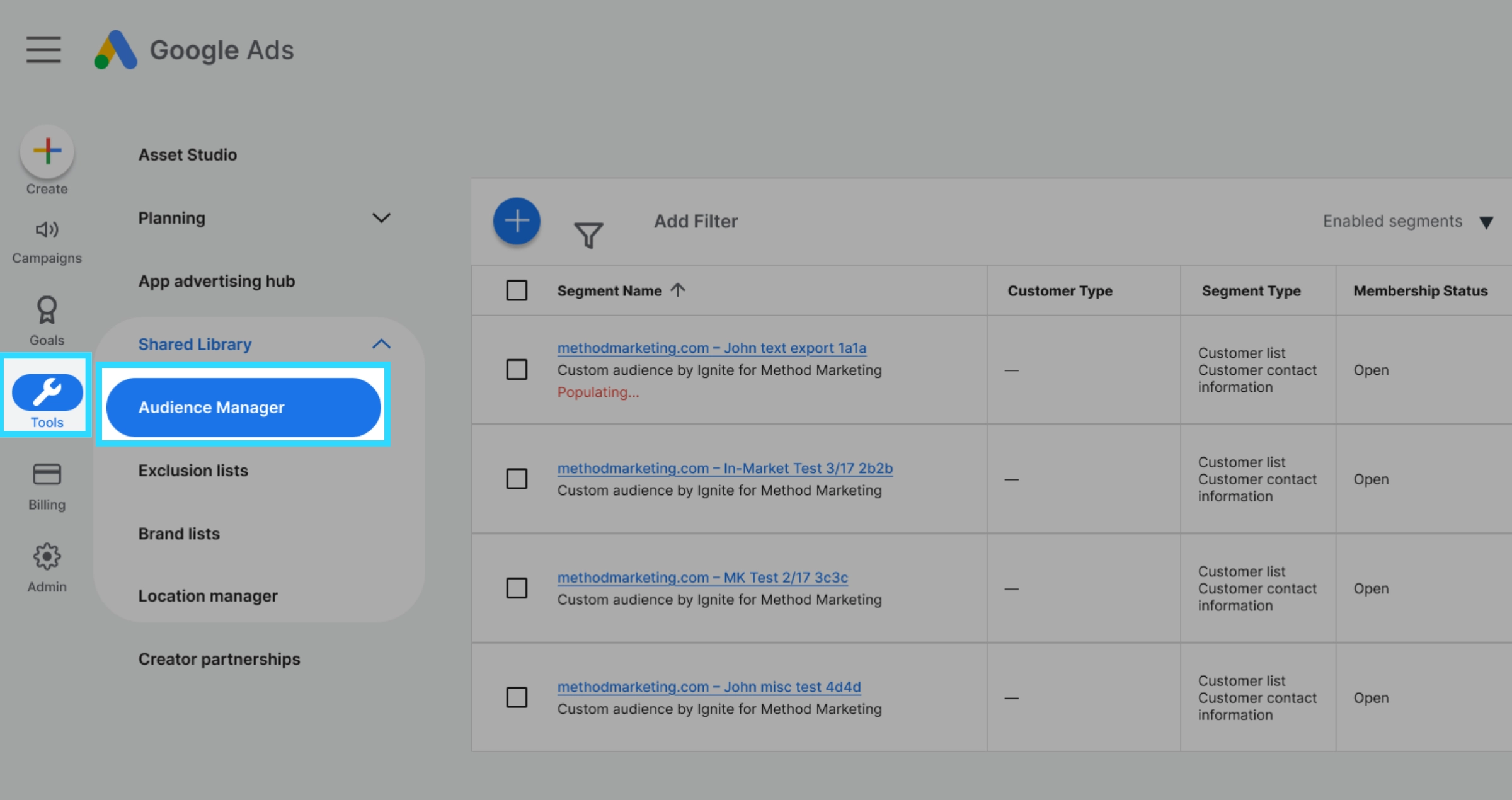Select the Tools wrench icon
Image resolution: width=1512 pixels, height=800 pixels.
tap(47, 392)
